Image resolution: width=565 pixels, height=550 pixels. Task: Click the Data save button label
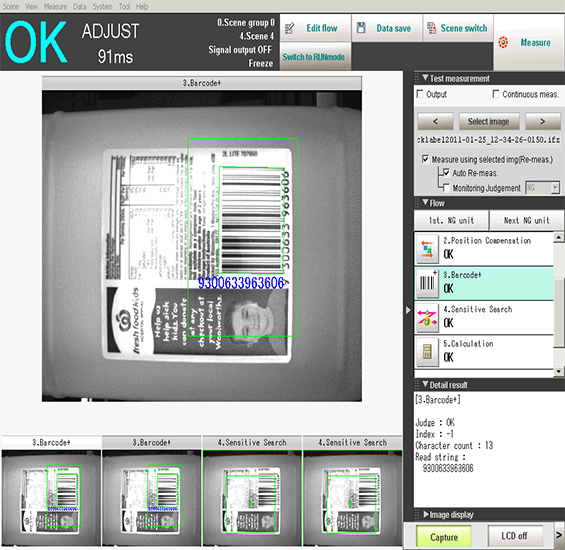[393, 28]
